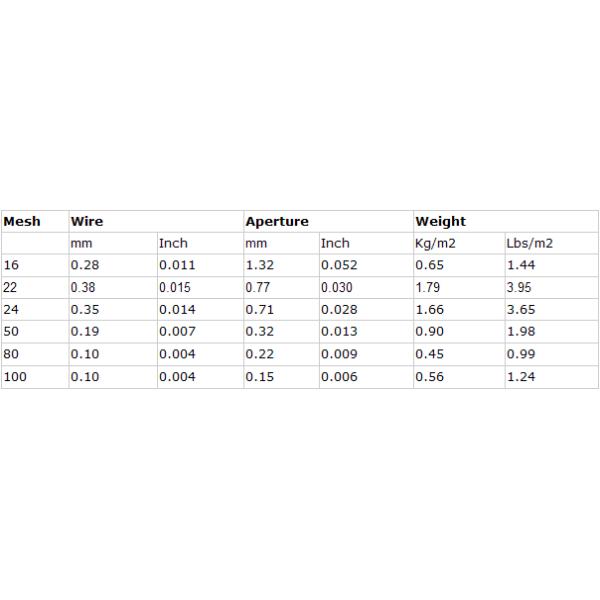Click mesh value 16 cell

(12, 265)
